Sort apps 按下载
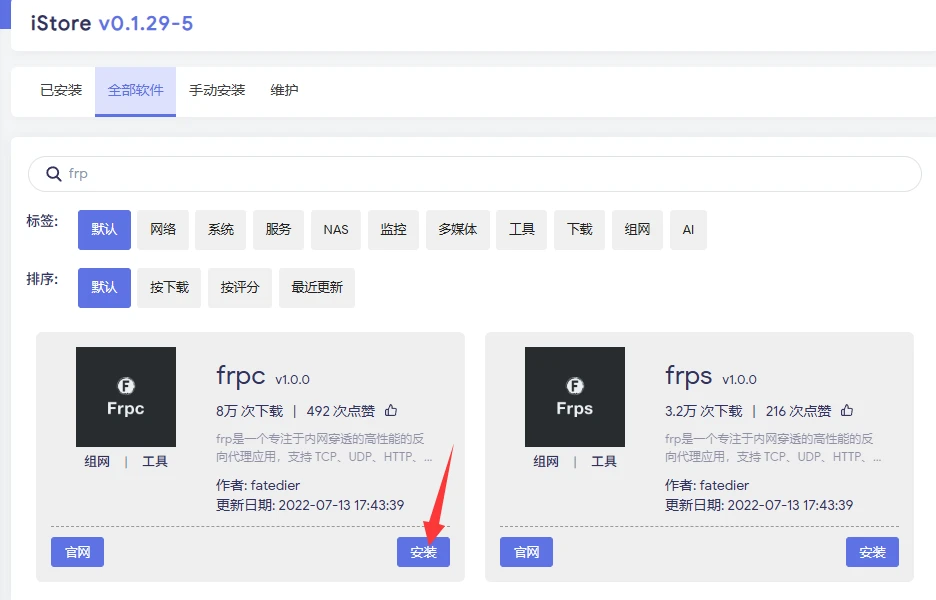Viewport: 936px width, 600px height. point(169,288)
